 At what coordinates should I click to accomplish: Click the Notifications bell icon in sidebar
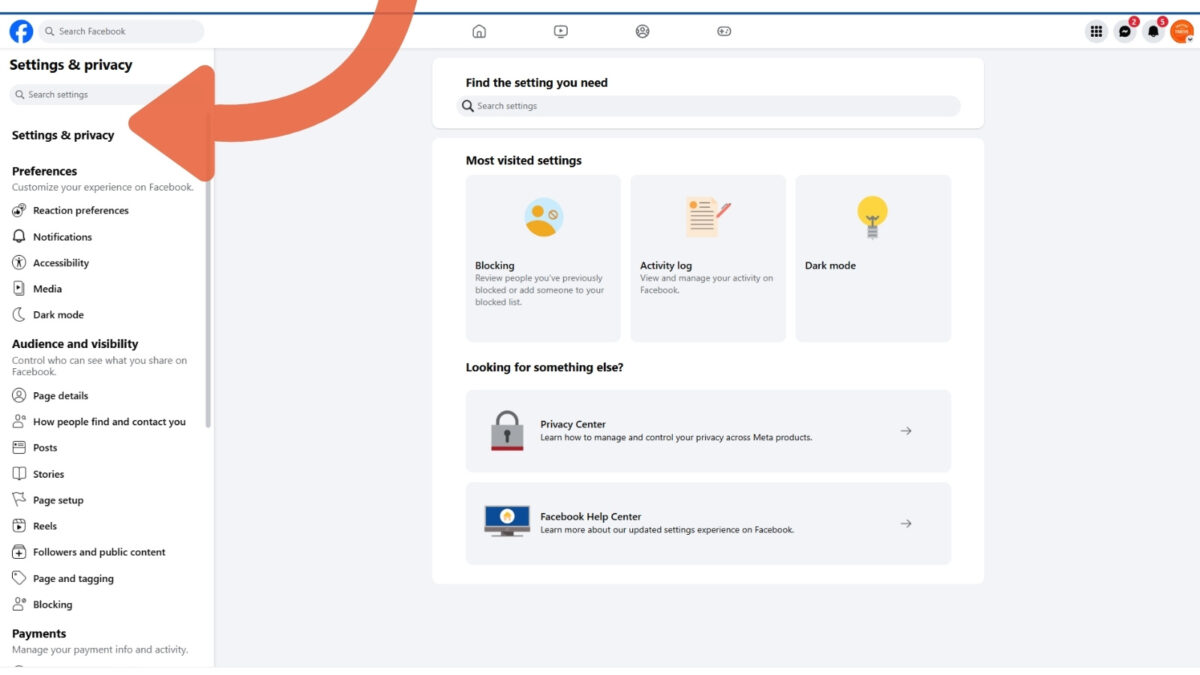pyautogui.click(x=19, y=237)
